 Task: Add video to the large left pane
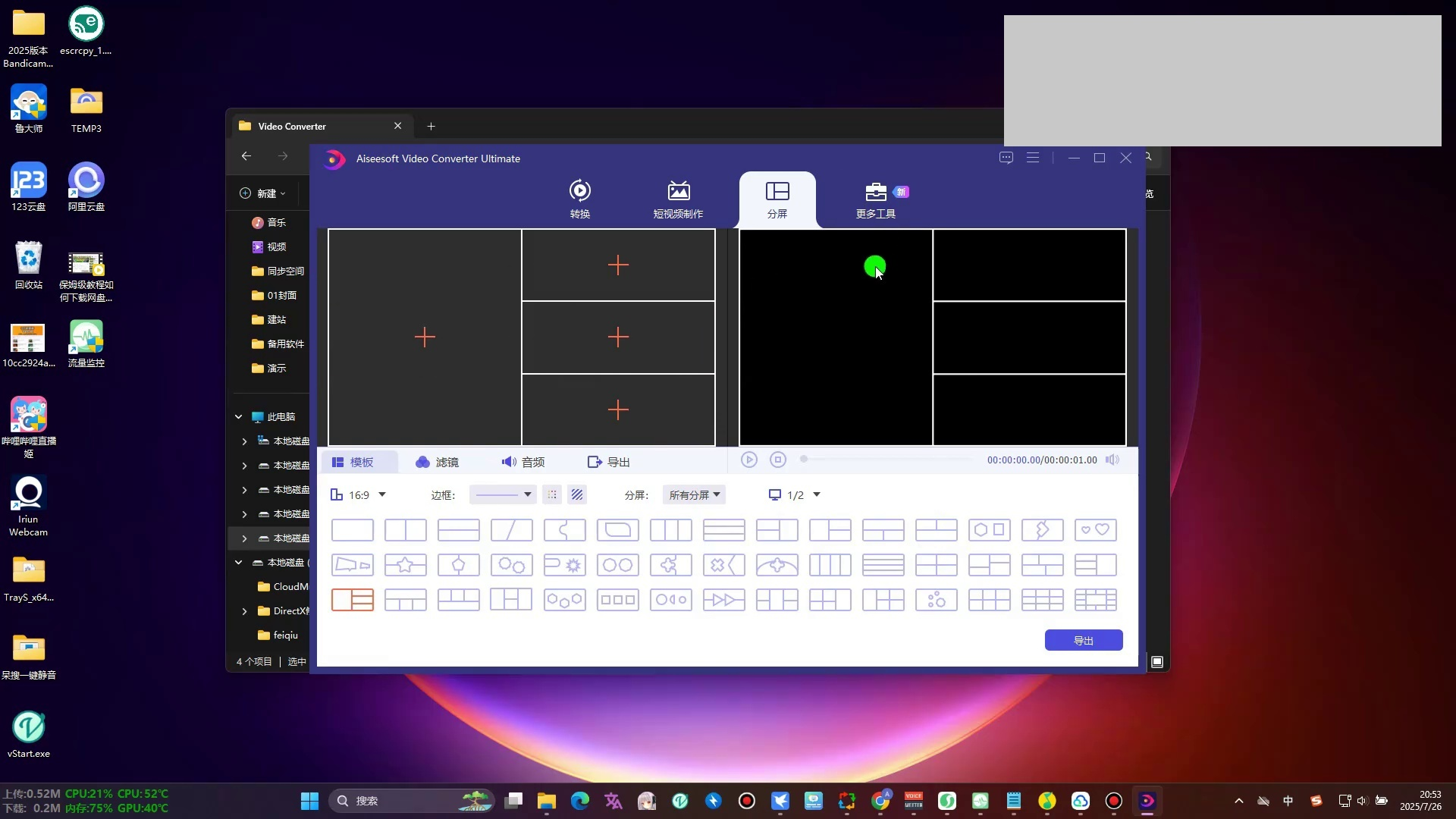pyautogui.click(x=425, y=337)
